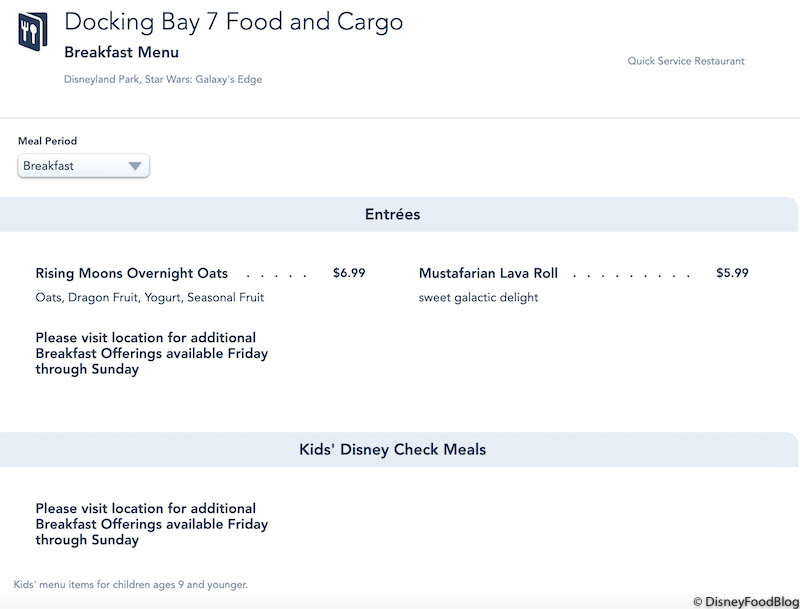The image size is (800, 609).
Task: Click the DisneyFoodBlog copyright watermark
Action: pos(745,601)
